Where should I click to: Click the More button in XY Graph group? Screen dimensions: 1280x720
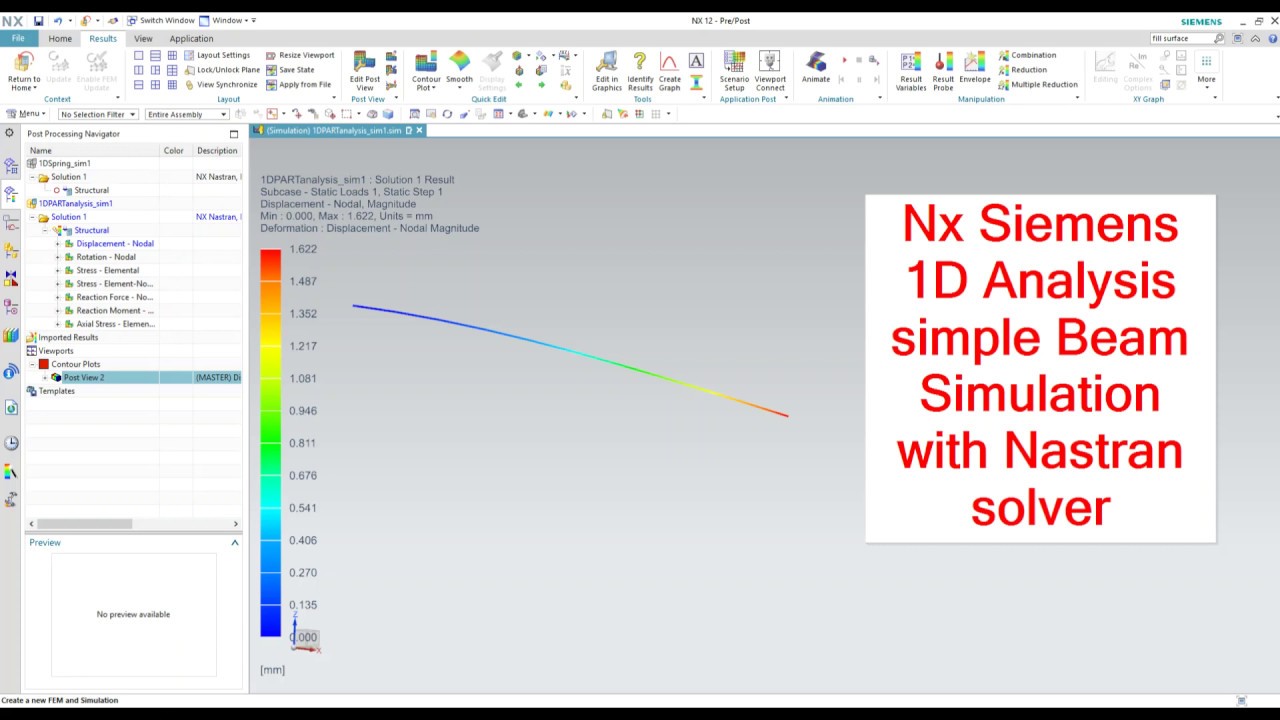(1206, 68)
